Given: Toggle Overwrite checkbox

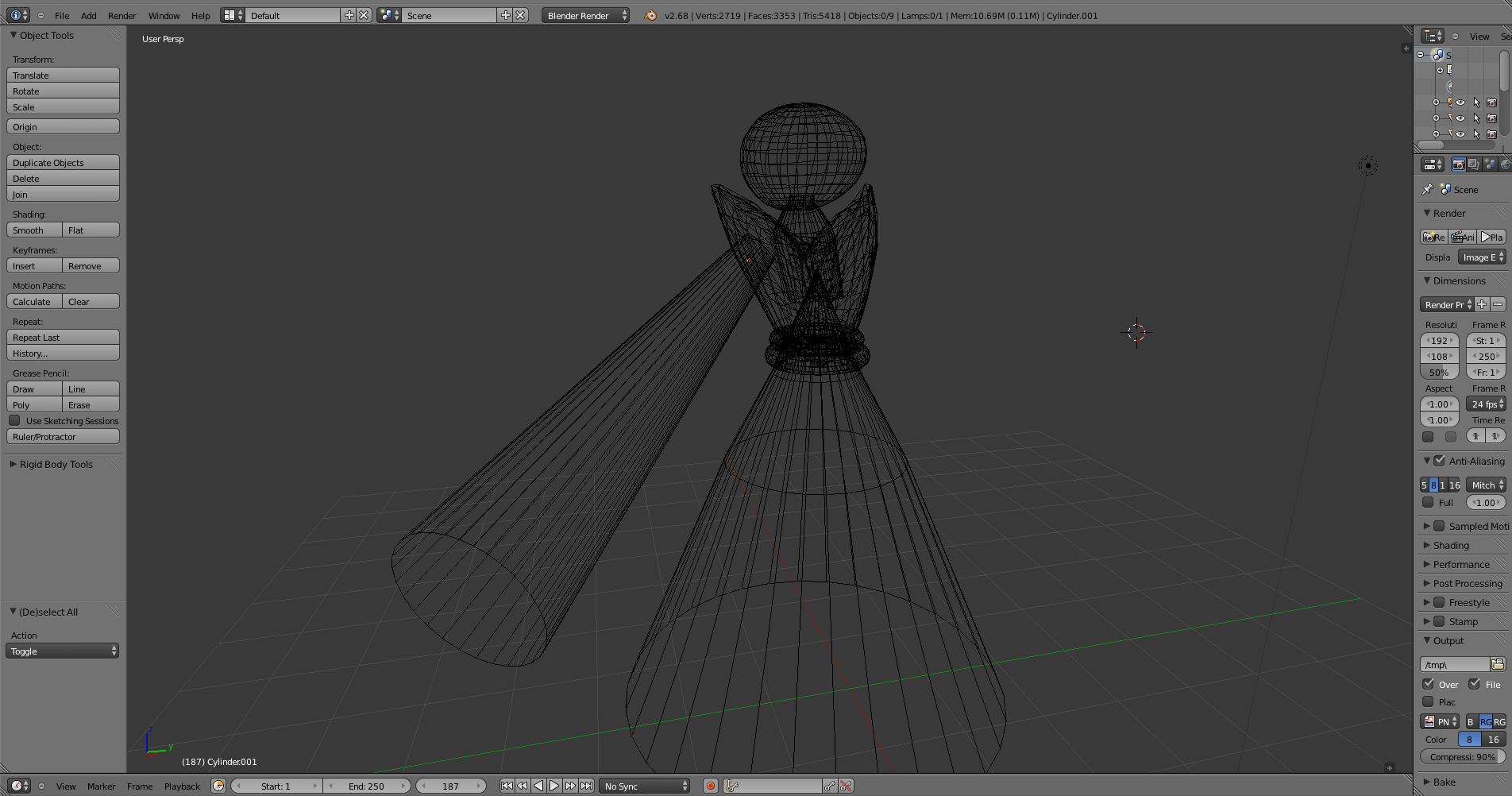Looking at the screenshot, I should 1428,684.
